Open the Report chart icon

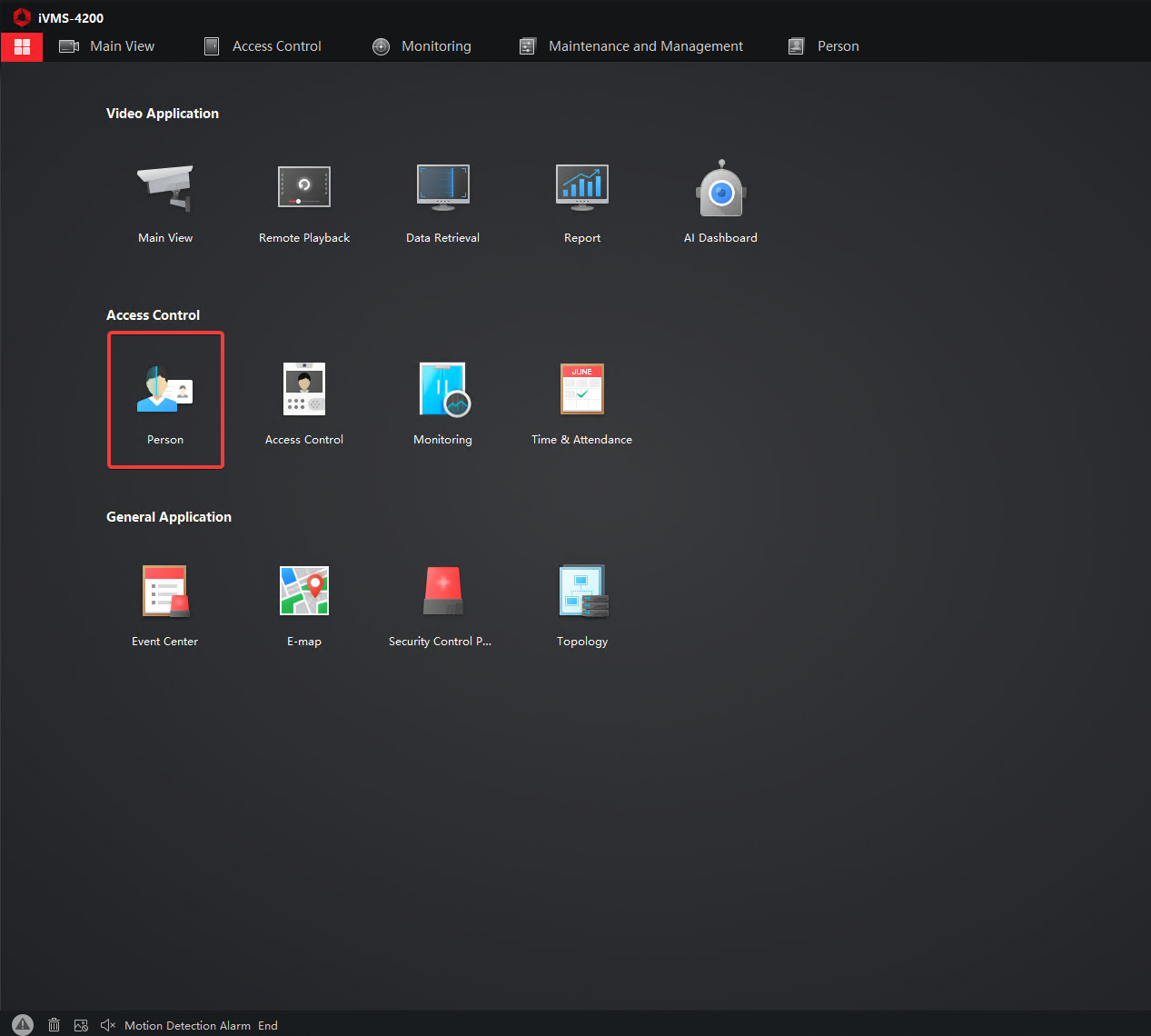pos(581,189)
